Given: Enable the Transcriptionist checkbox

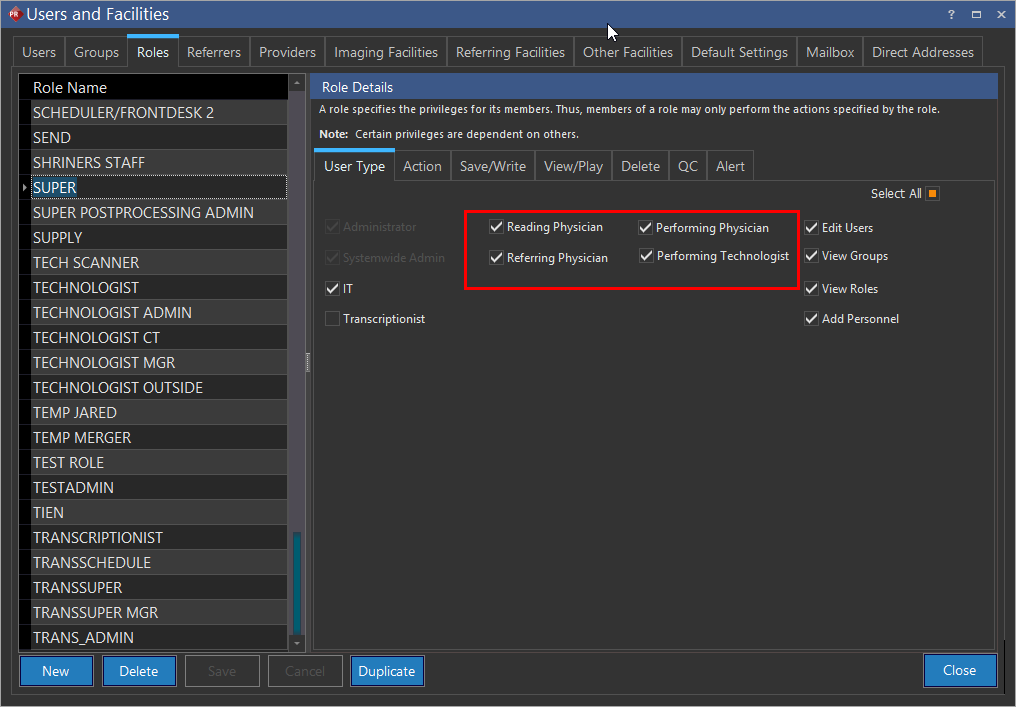Looking at the screenshot, I should pos(332,319).
